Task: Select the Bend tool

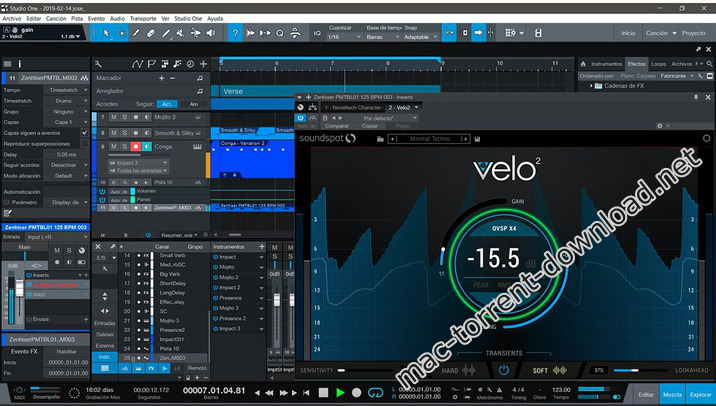Action: point(195,33)
